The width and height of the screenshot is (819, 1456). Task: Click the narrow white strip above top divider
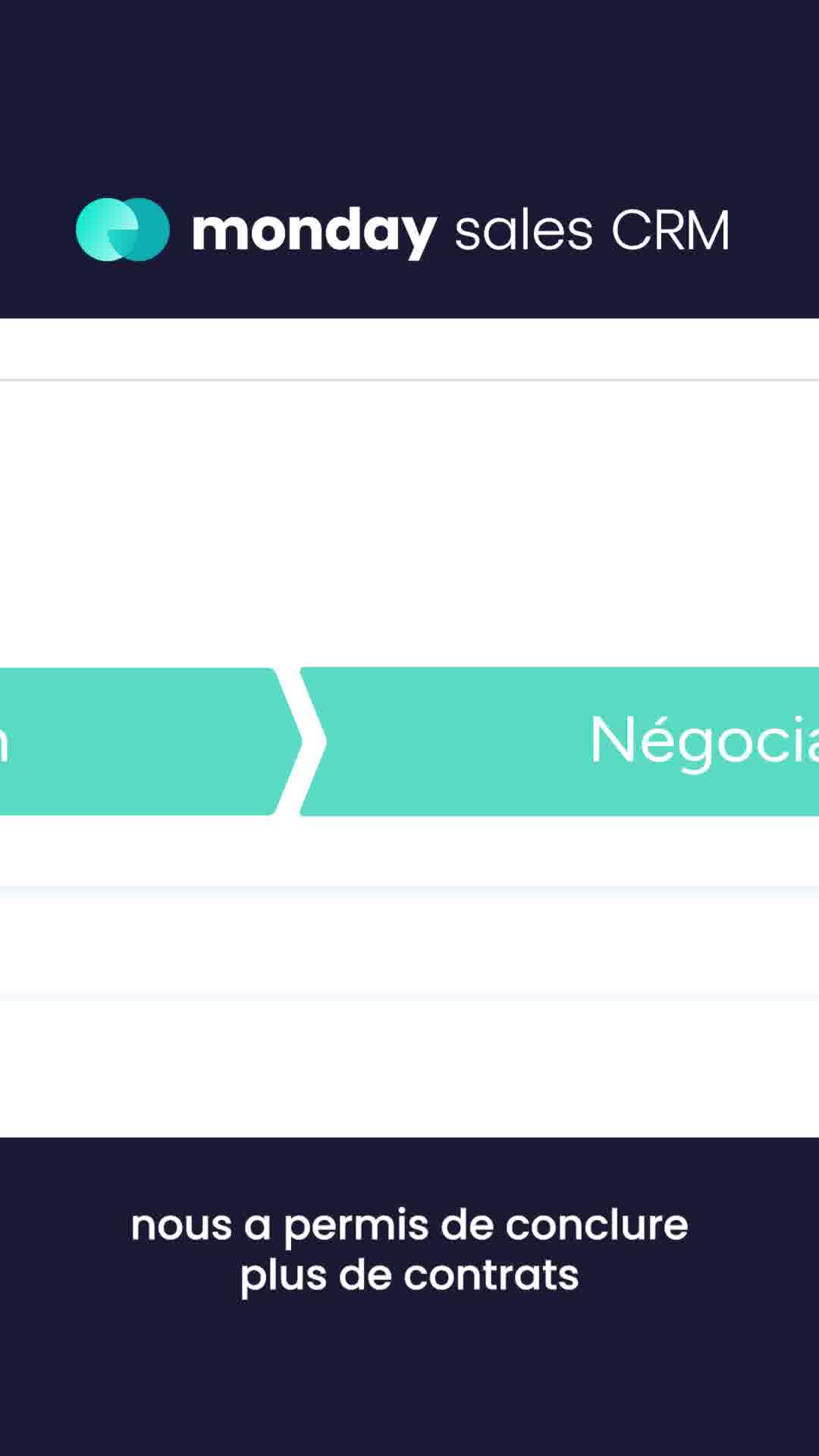coord(409,349)
